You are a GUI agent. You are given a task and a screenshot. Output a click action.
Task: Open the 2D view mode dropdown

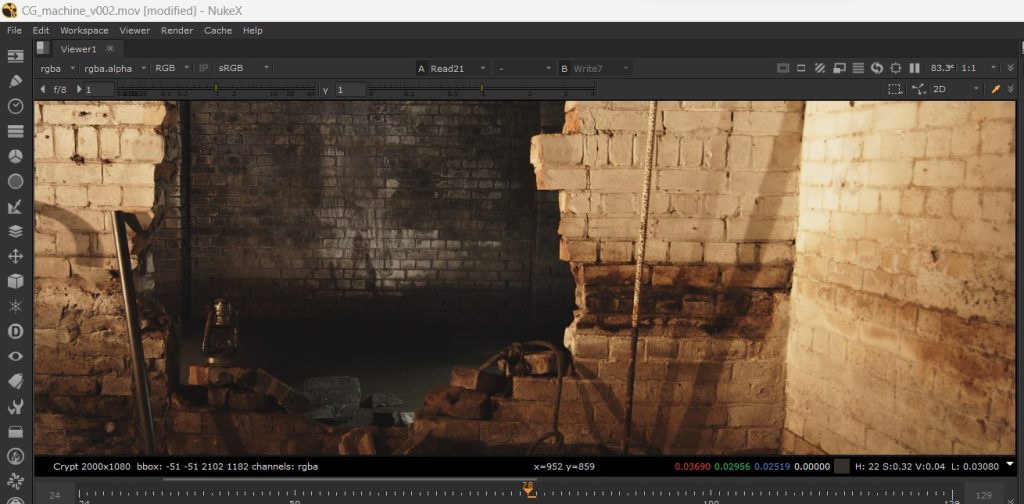pos(955,89)
